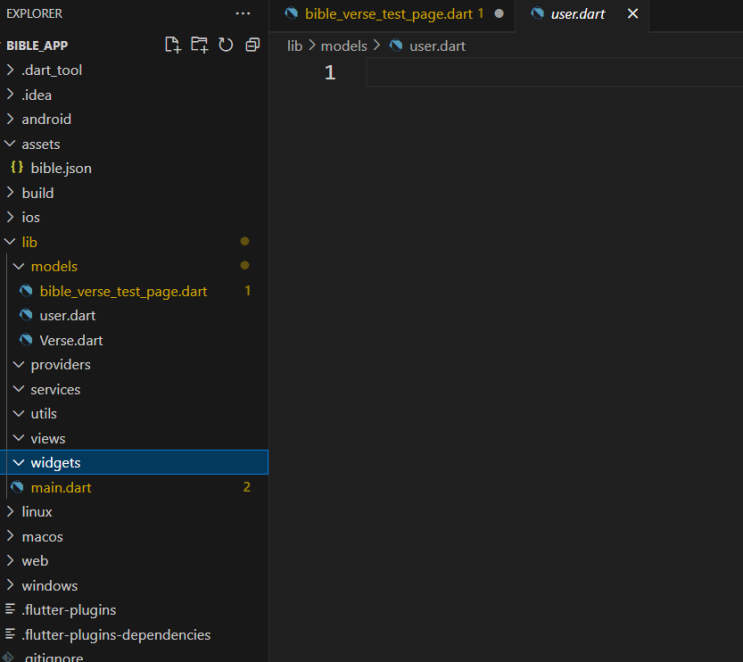
Task: Expand the android folder
Action: [135, 119]
